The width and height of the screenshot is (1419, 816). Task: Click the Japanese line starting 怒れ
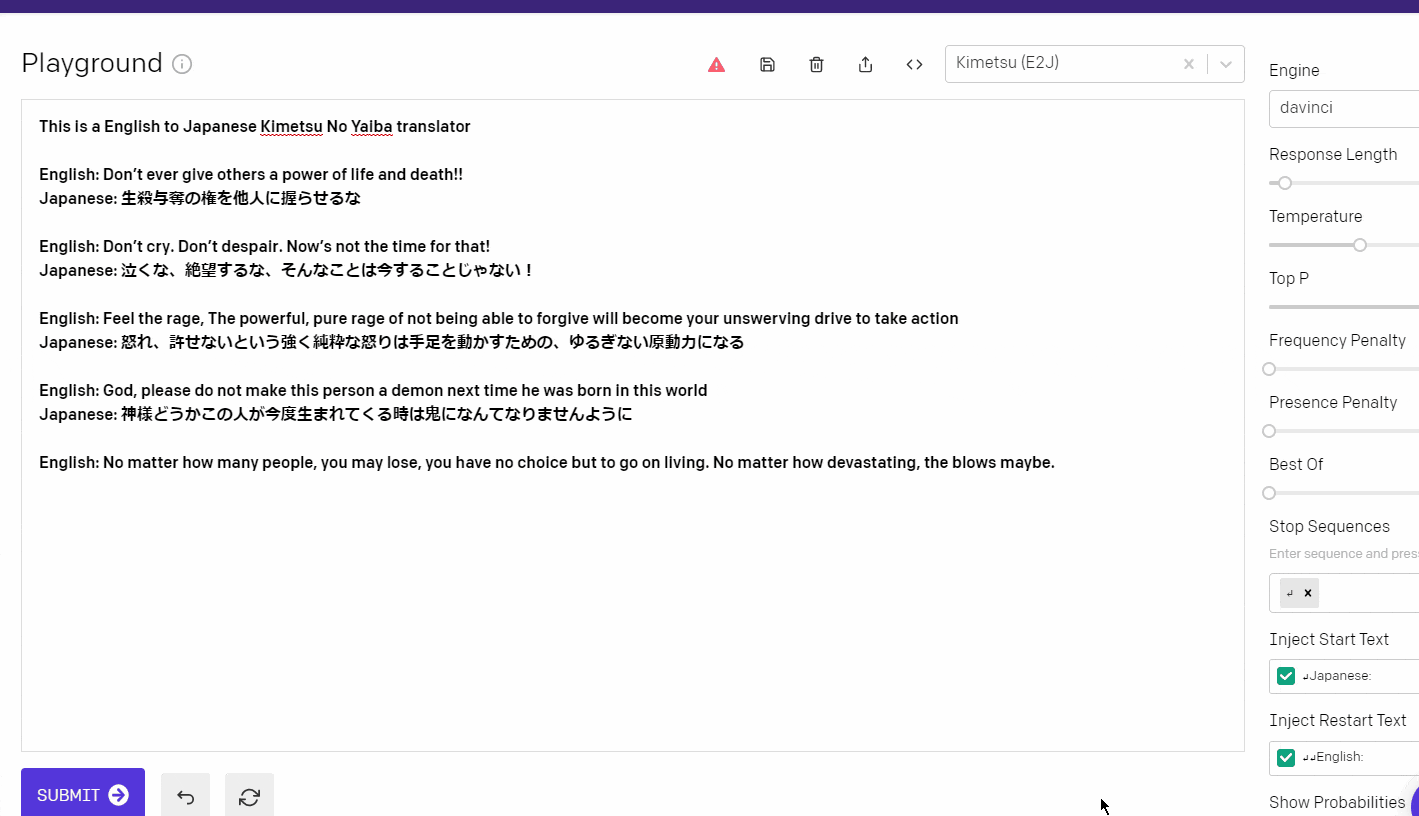click(x=392, y=342)
